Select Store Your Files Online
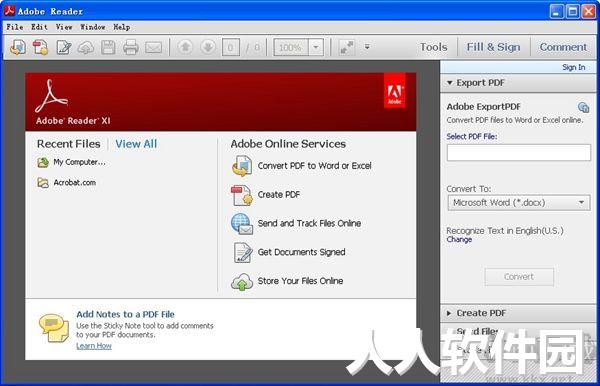 [300, 281]
